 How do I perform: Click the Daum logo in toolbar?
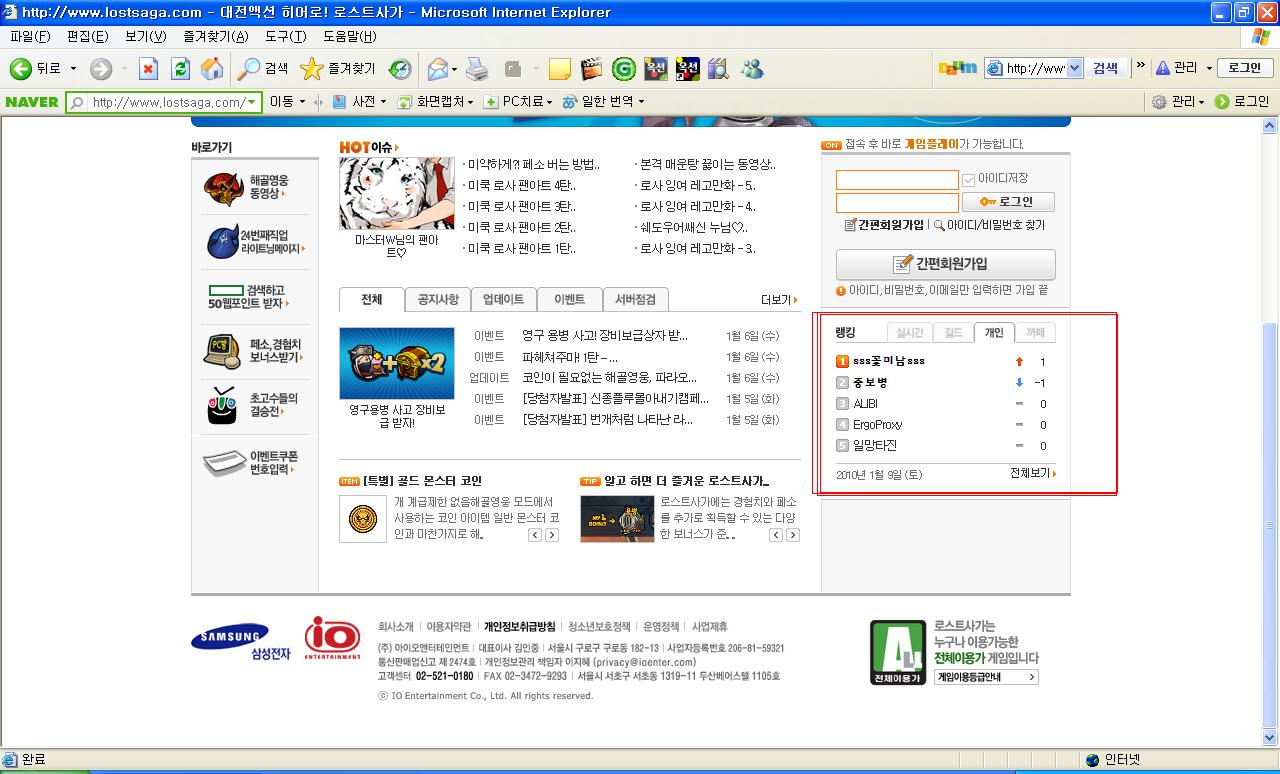click(957, 68)
